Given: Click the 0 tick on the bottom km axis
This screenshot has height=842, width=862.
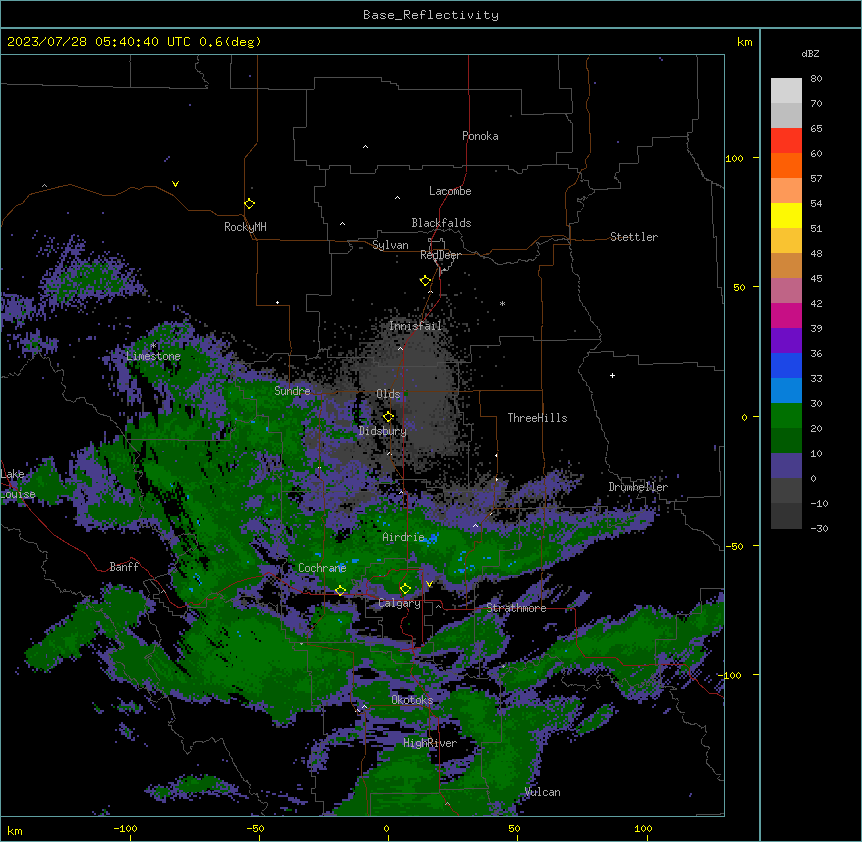Looking at the screenshot, I should (386, 828).
